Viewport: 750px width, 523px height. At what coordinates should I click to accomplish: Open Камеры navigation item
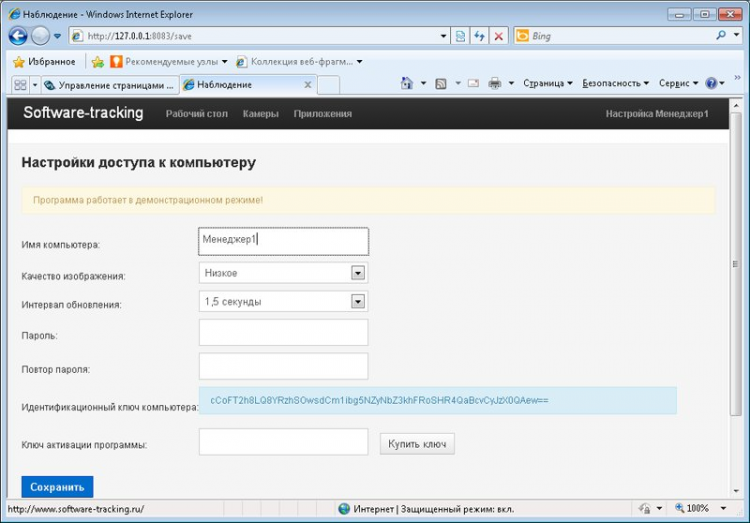click(261, 114)
